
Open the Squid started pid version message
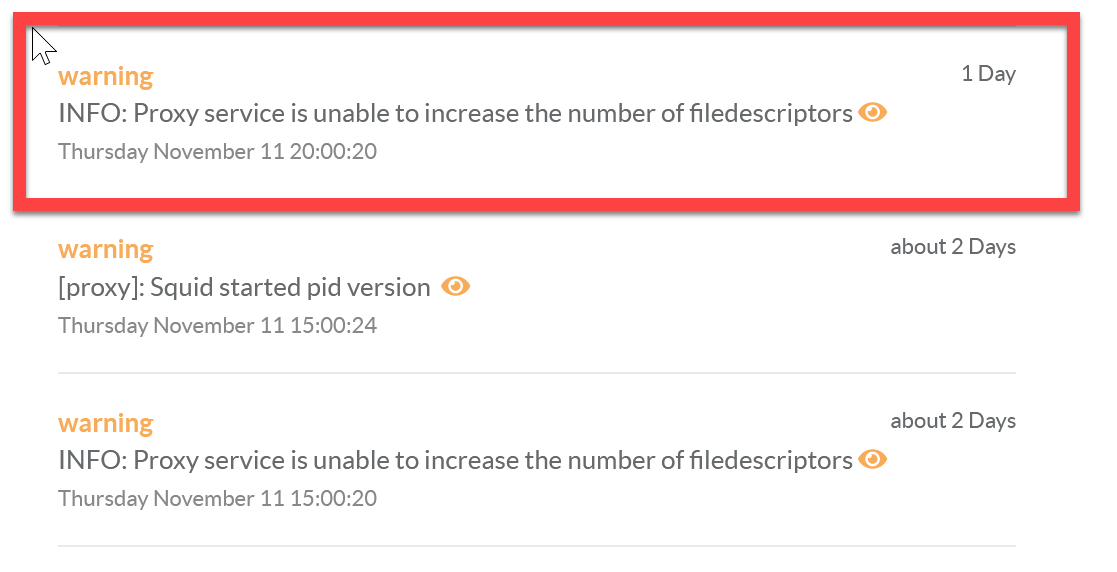244,288
